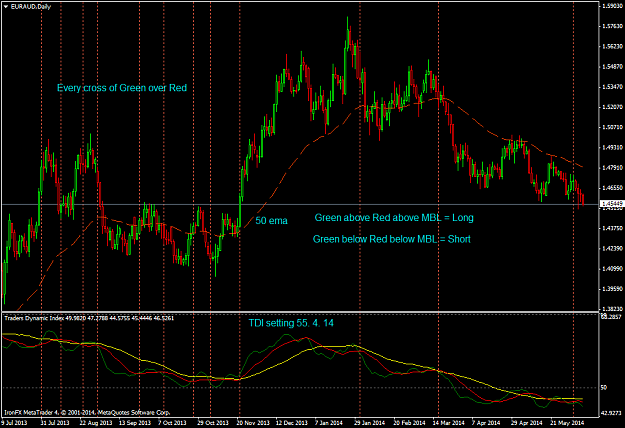Click the 7 Jan 2014 date label
The width and height of the screenshot is (625, 428).
[329, 422]
